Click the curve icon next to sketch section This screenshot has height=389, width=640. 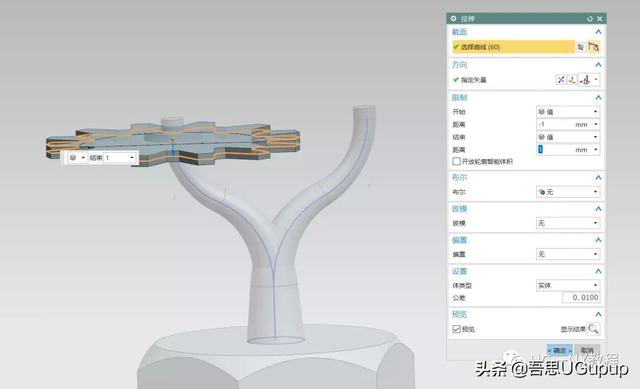coord(581,47)
